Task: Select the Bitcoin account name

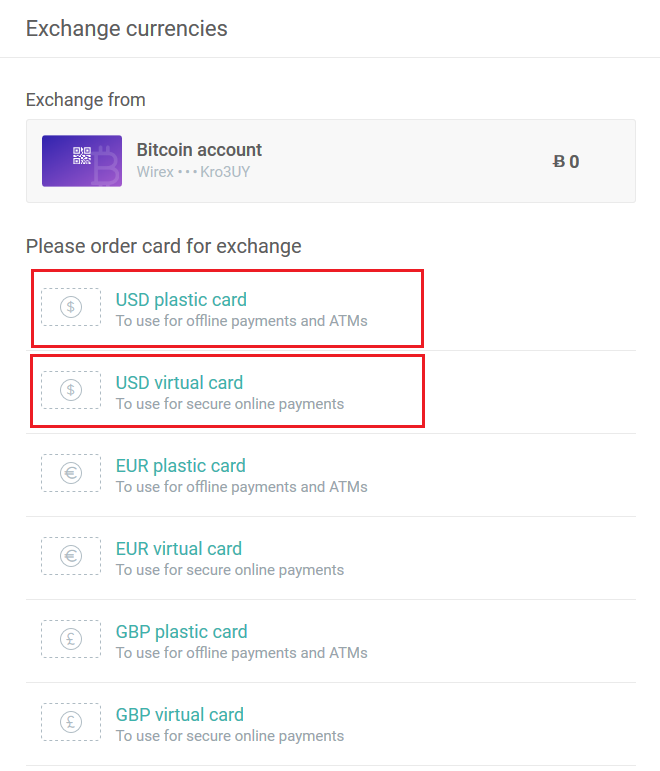Action: pos(199,150)
